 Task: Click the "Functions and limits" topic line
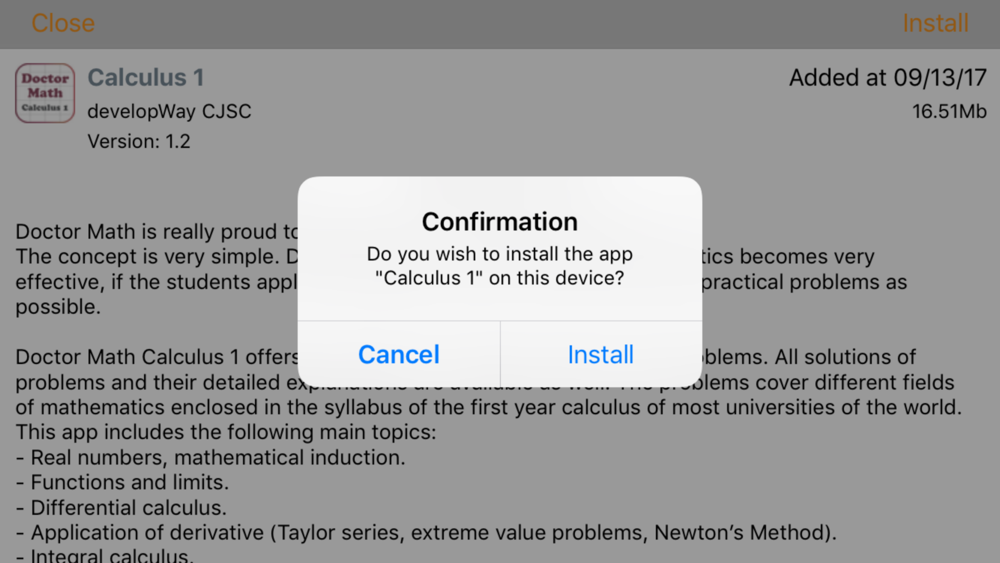coord(122,483)
